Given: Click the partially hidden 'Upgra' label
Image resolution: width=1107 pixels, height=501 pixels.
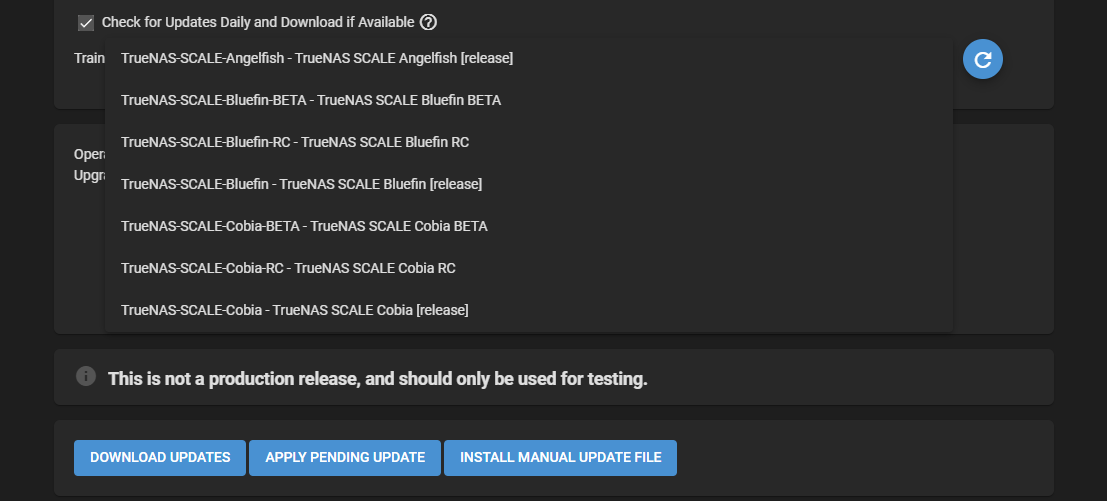Looking at the screenshot, I should pyautogui.click(x=90, y=174).
